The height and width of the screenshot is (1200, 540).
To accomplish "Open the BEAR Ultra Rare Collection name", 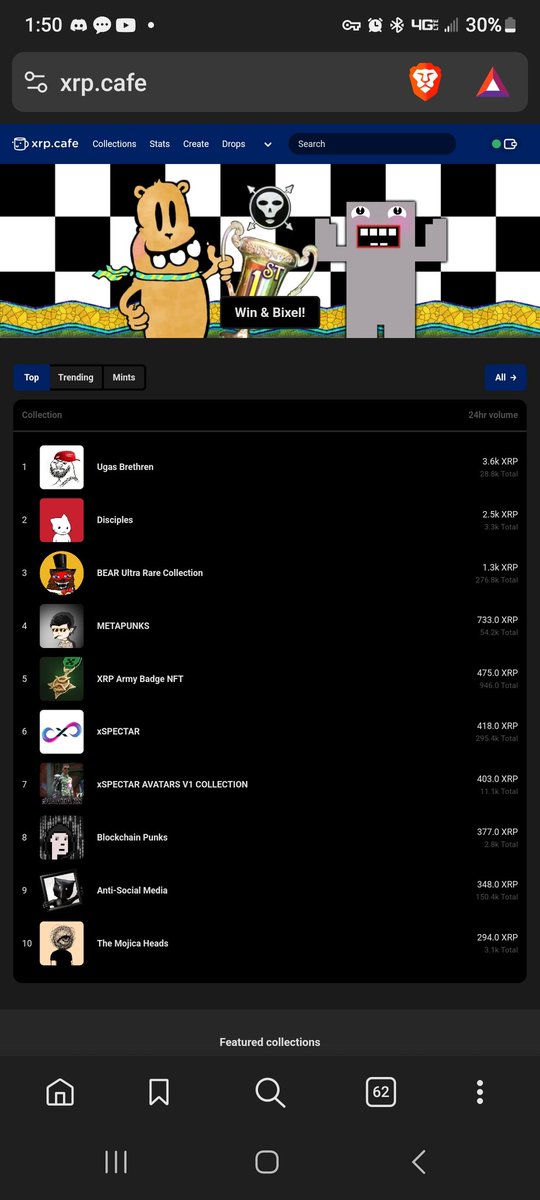I will pyautogui.click(x=150, y=573).
